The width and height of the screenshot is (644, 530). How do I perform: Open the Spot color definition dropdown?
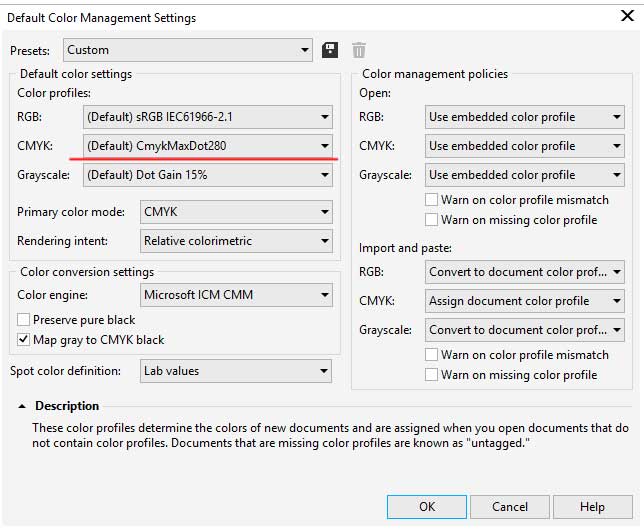[236, 371]
